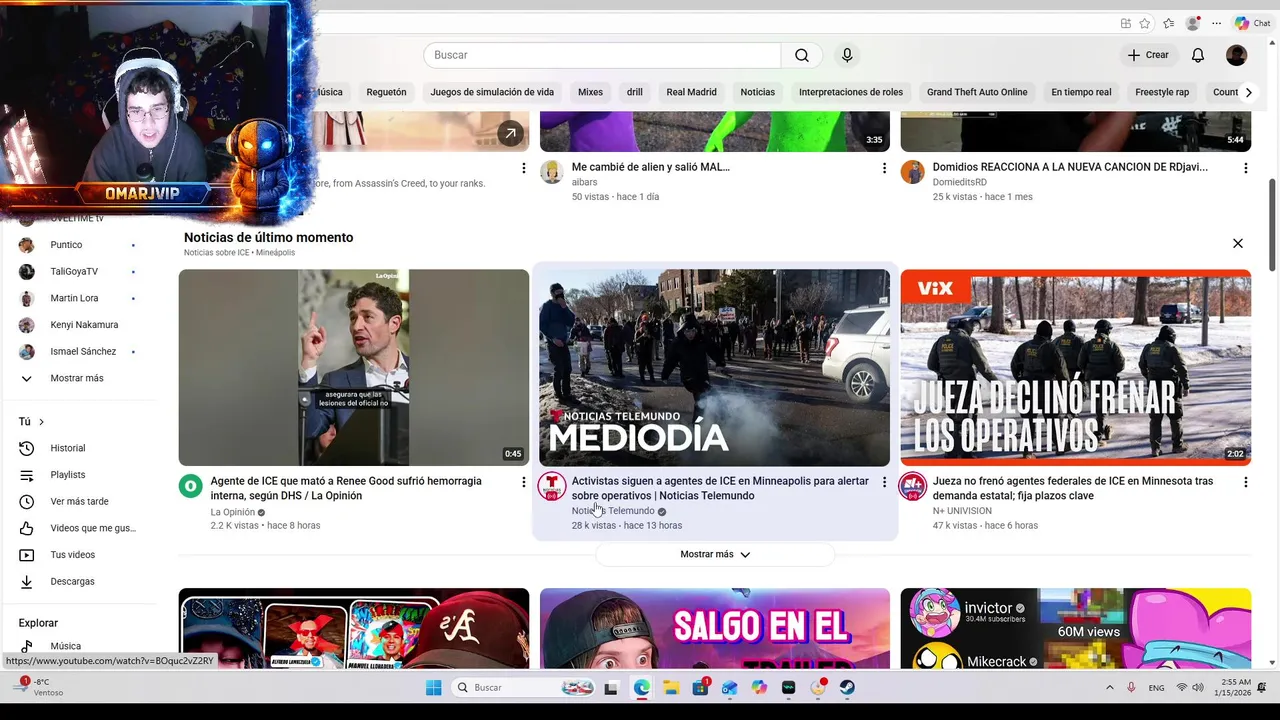Open Ver más tarde list
Image resolution: width=1280 pixels, height=720 pixels.
click(79, 501)
